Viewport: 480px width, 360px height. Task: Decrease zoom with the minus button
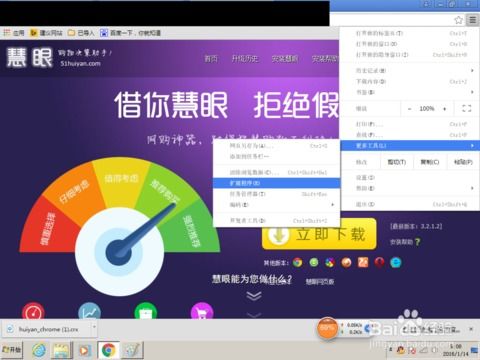pos(410,109)
